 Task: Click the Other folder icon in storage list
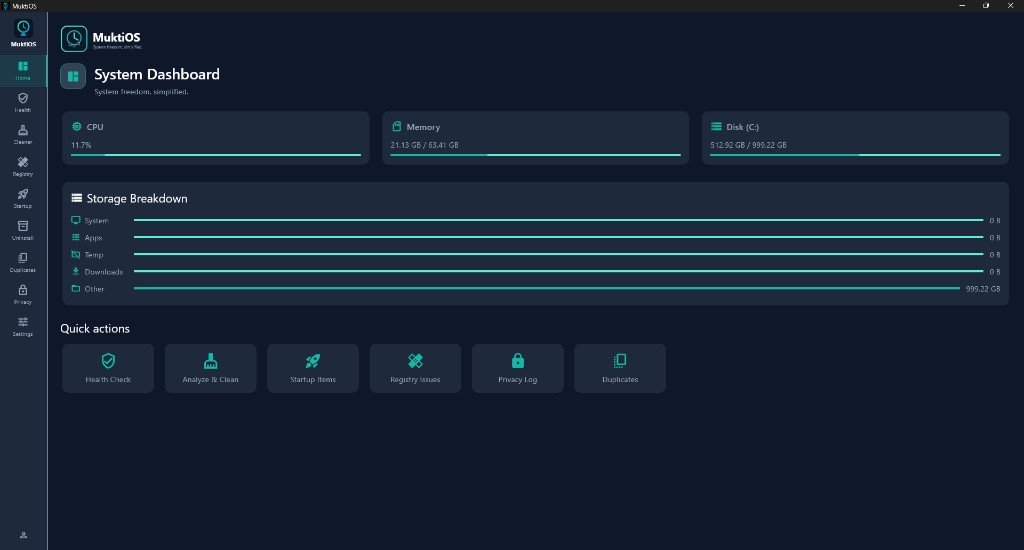pos(76,288)
